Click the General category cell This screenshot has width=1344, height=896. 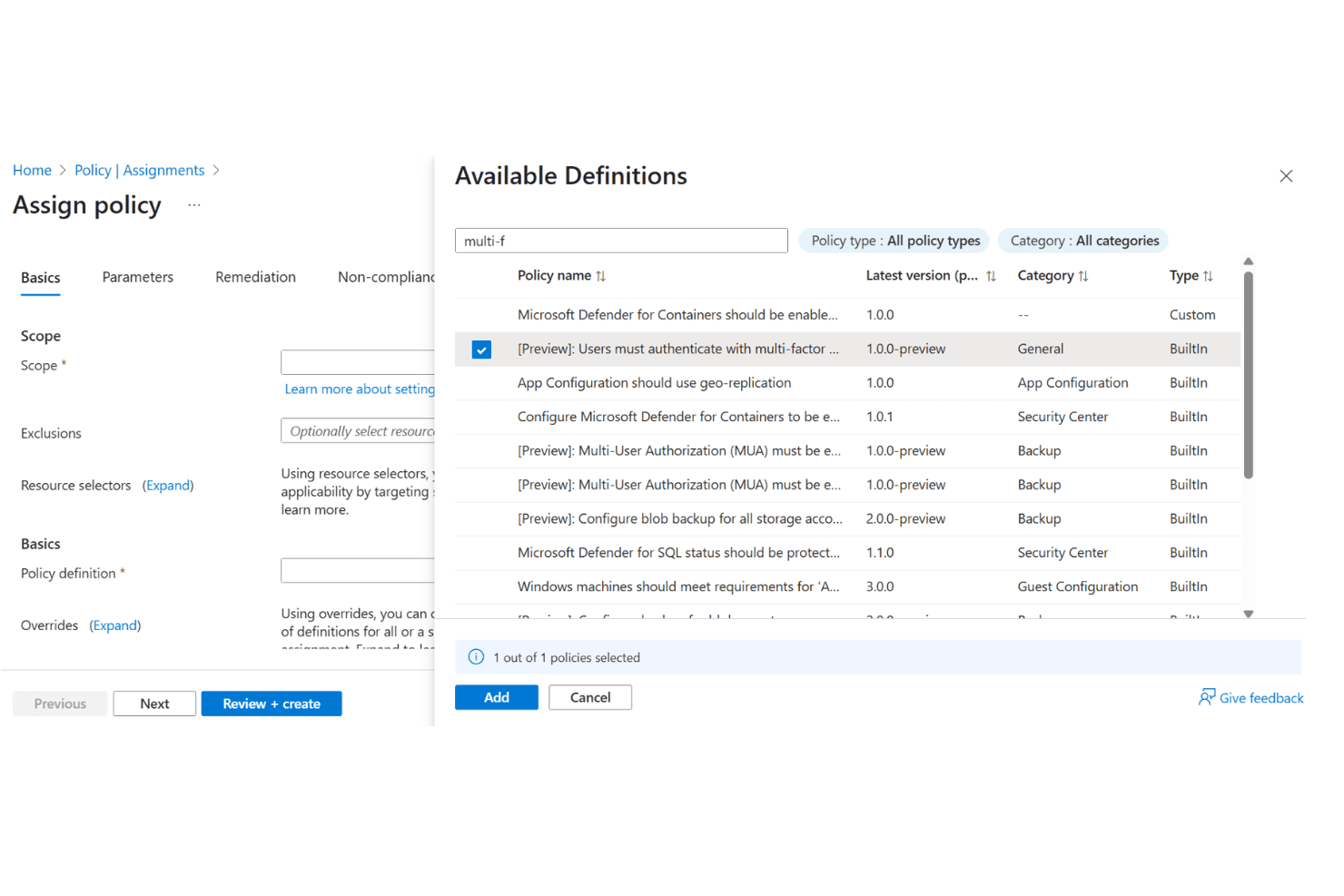pyautogui.click(x=1040, y=350)
